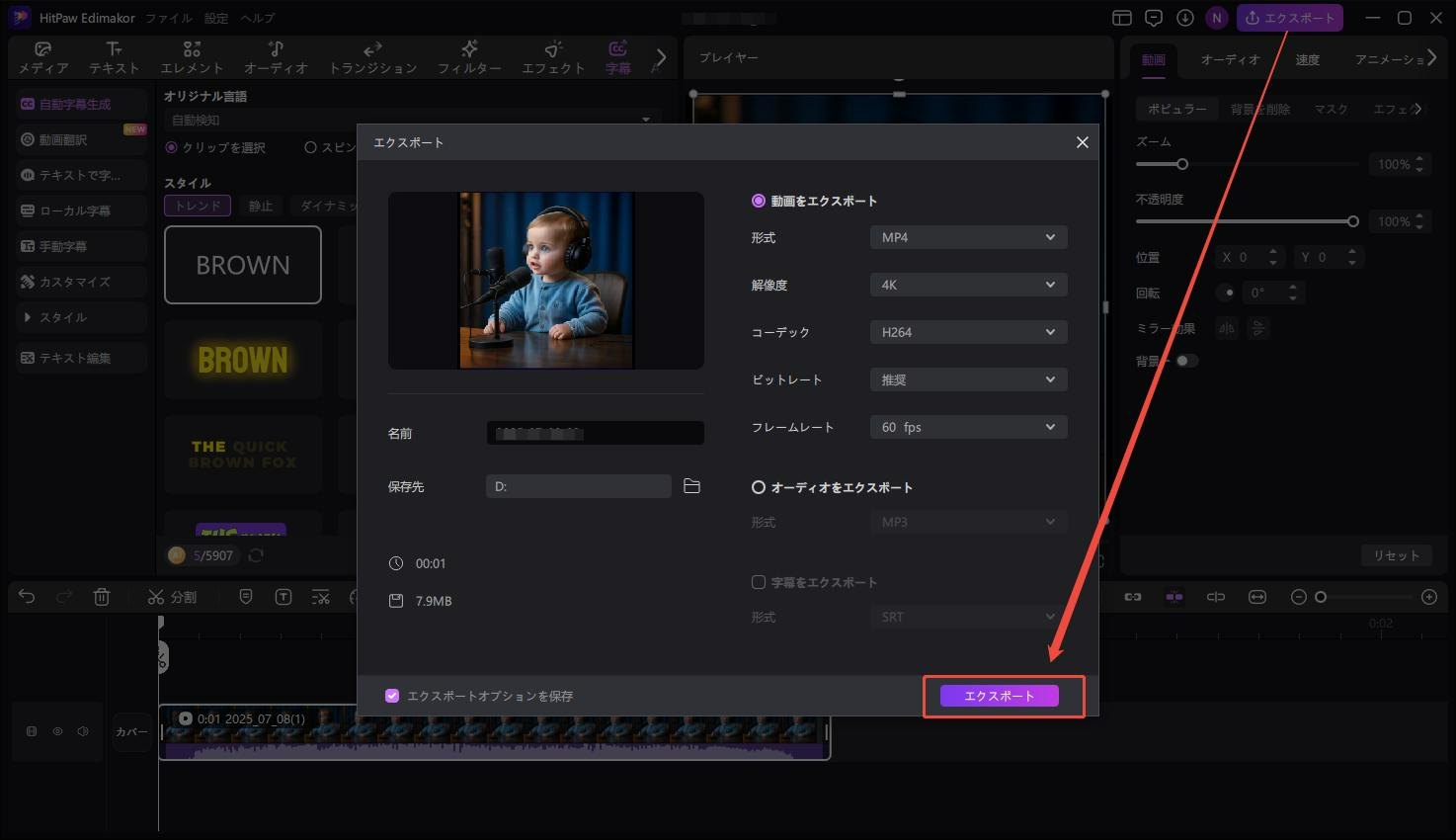Screen dimensions: 1456x840
Task: Click the horizontal mirror flip icon
Action: (1227, 328)
